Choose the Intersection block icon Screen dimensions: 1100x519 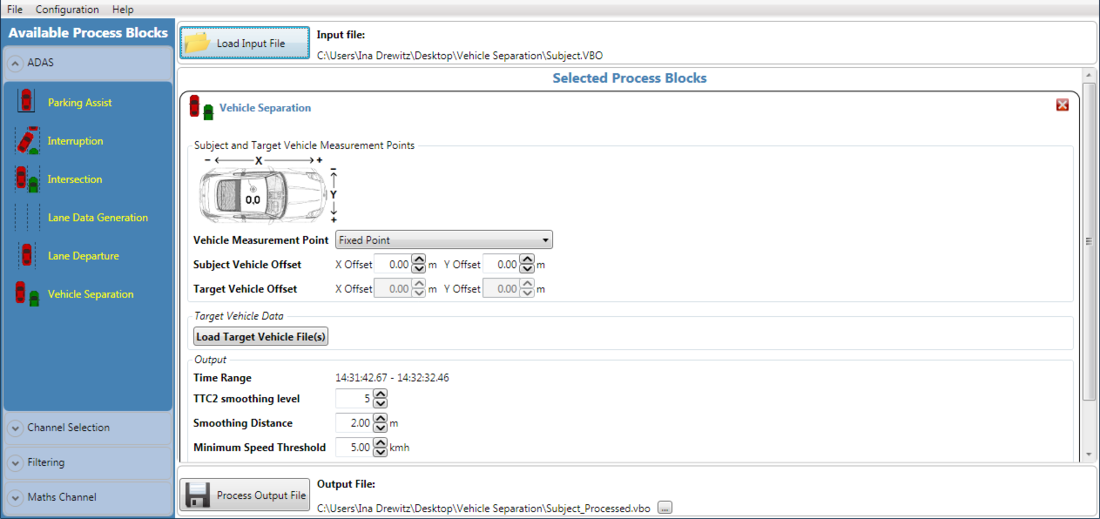tap(27, 179)
